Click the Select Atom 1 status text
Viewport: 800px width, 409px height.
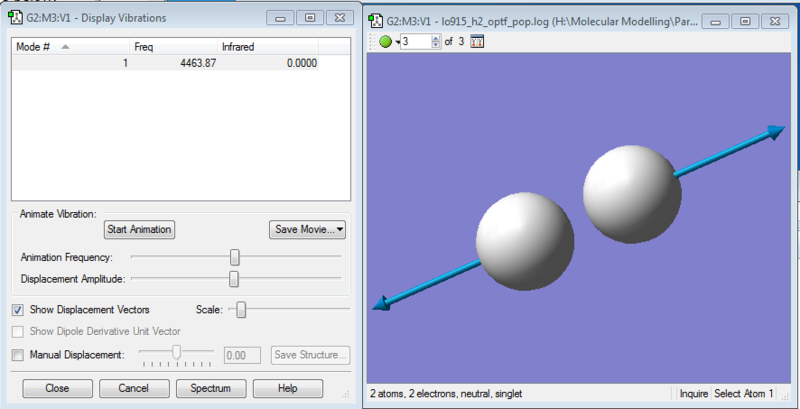pos(744,394)
